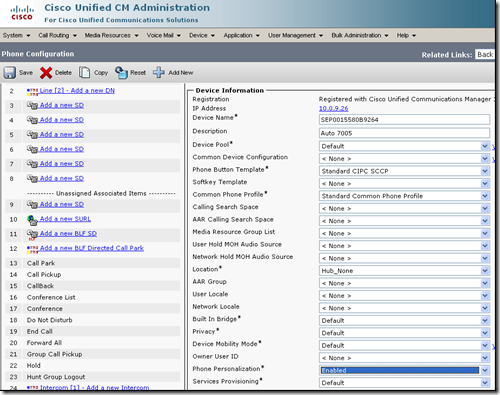Click the speed dial icon in row 9
This screenshot has height=395, width=500.
[32, 205]
